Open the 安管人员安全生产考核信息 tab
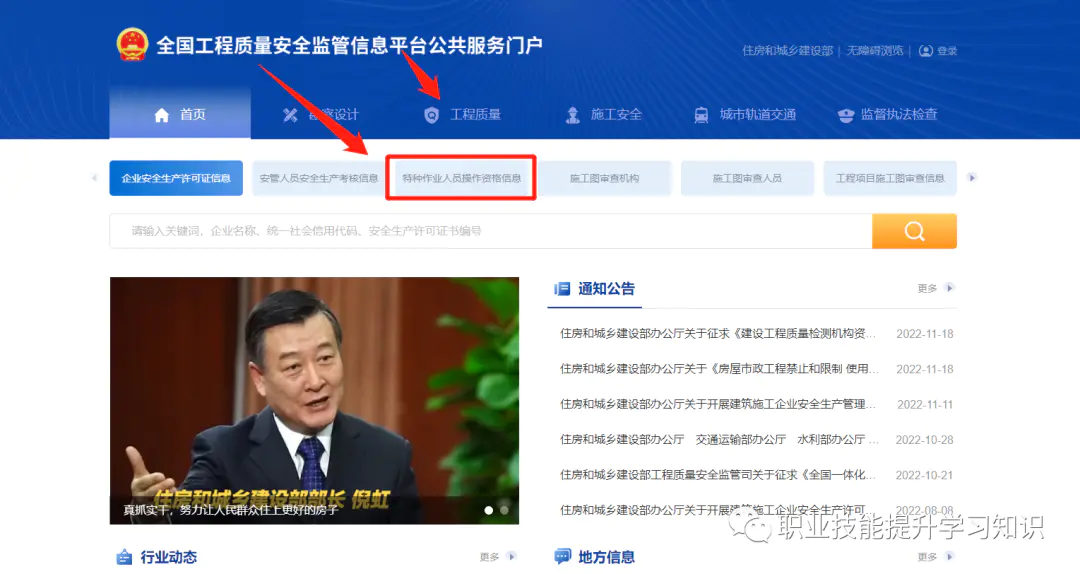The height and width of the screenshot is (574, 1080). pyautogui.click(x=318, y=179)
